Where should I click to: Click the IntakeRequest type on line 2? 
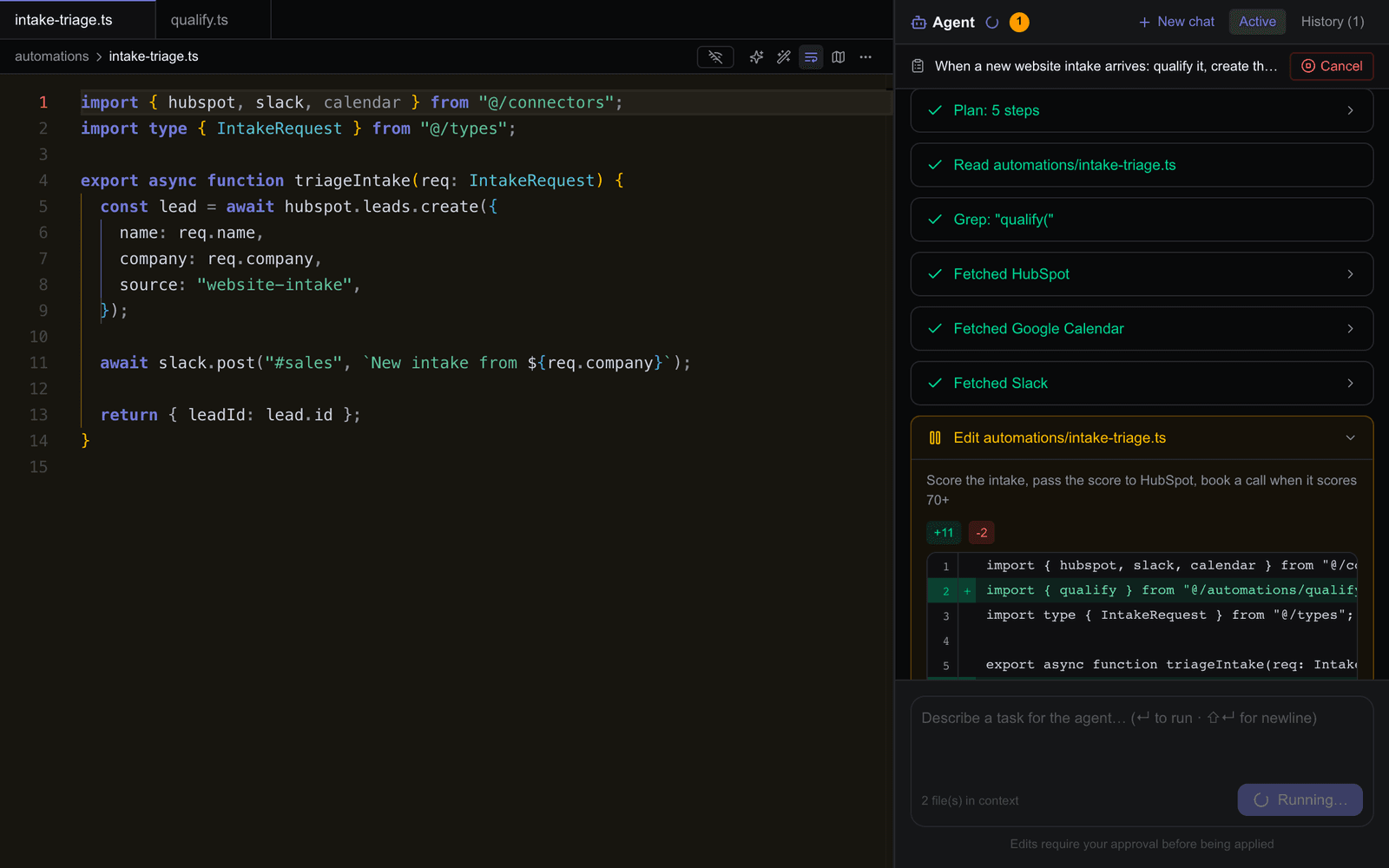tap(280, 128)
